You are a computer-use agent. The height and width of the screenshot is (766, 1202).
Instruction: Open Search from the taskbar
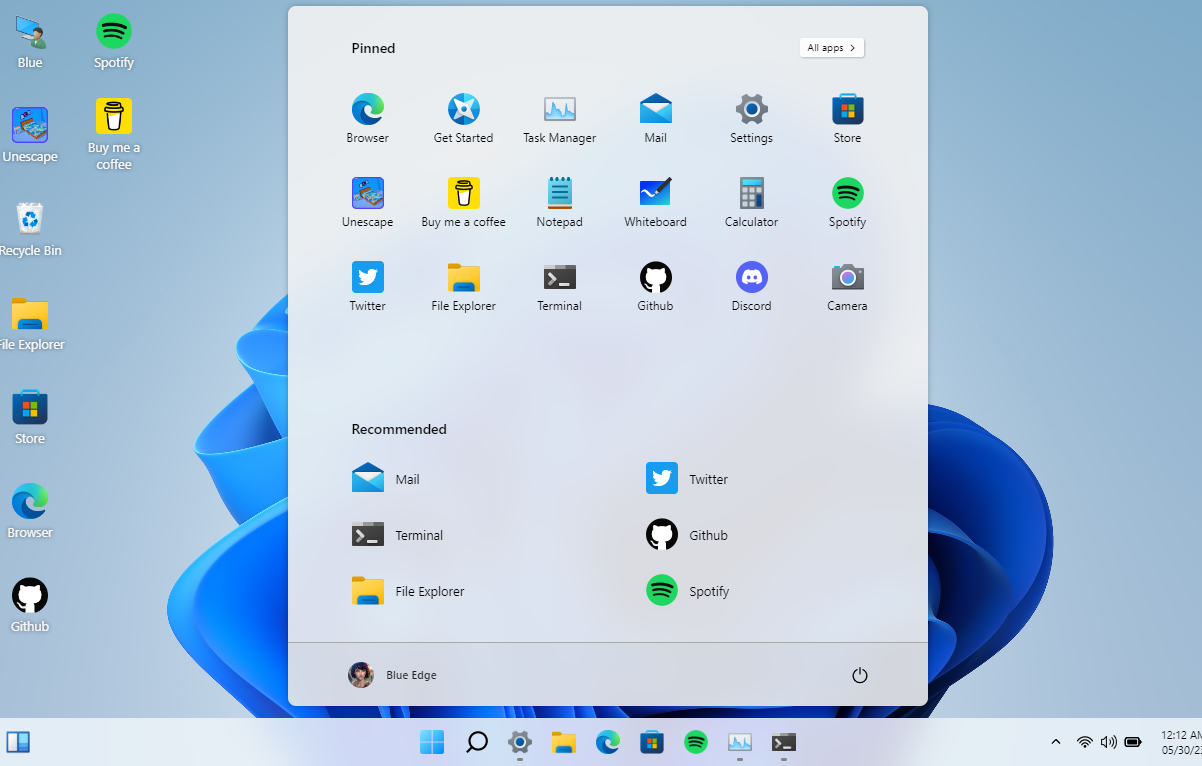[x=477, y=742]
